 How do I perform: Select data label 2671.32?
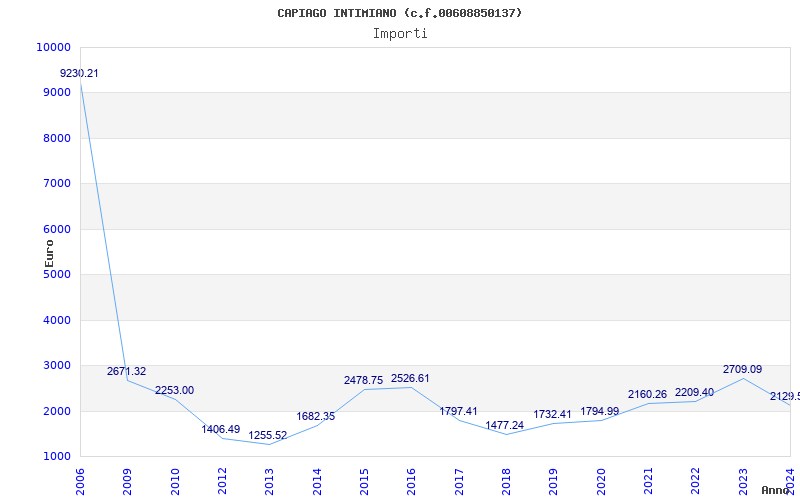click(x=127, y=371)
